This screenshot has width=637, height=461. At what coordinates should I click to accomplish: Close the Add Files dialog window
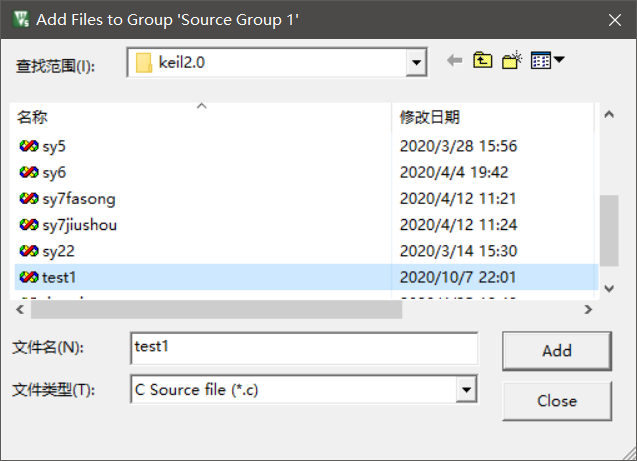pyautogui.click(x=615, y=19)
